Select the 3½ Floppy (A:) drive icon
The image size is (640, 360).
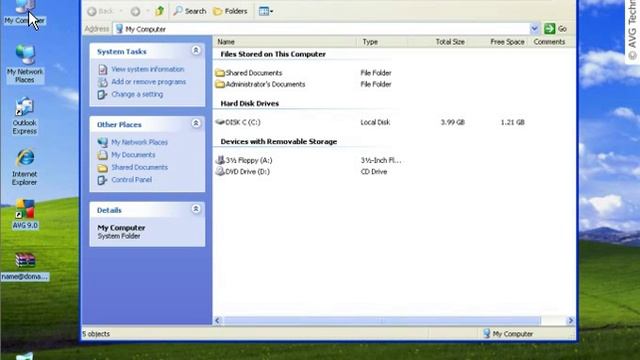tap(220, 160)
